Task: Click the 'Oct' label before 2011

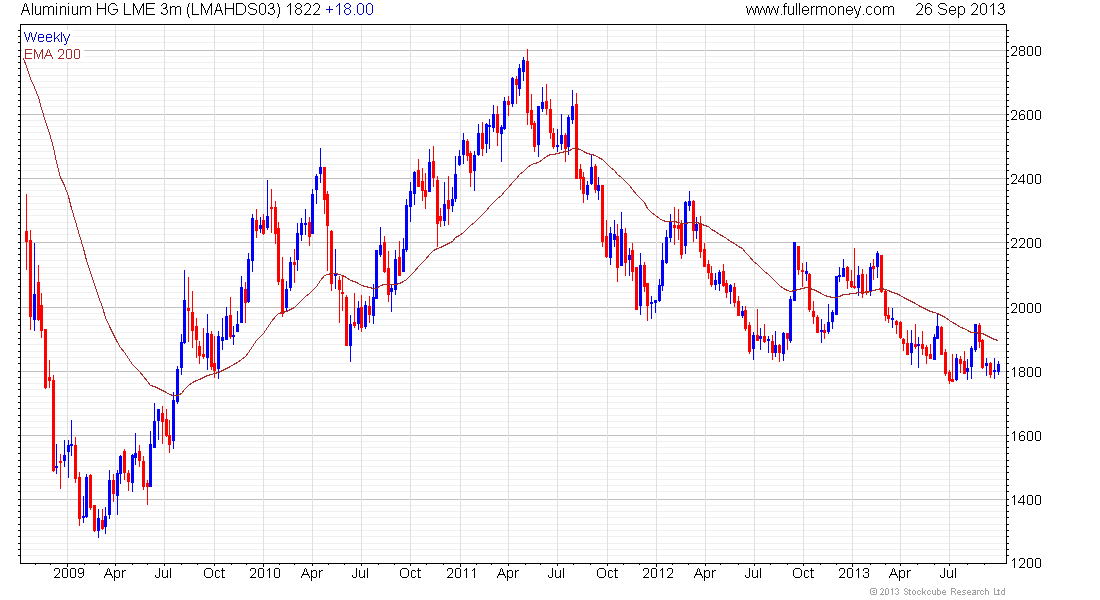Action: (x=410, y=573)
